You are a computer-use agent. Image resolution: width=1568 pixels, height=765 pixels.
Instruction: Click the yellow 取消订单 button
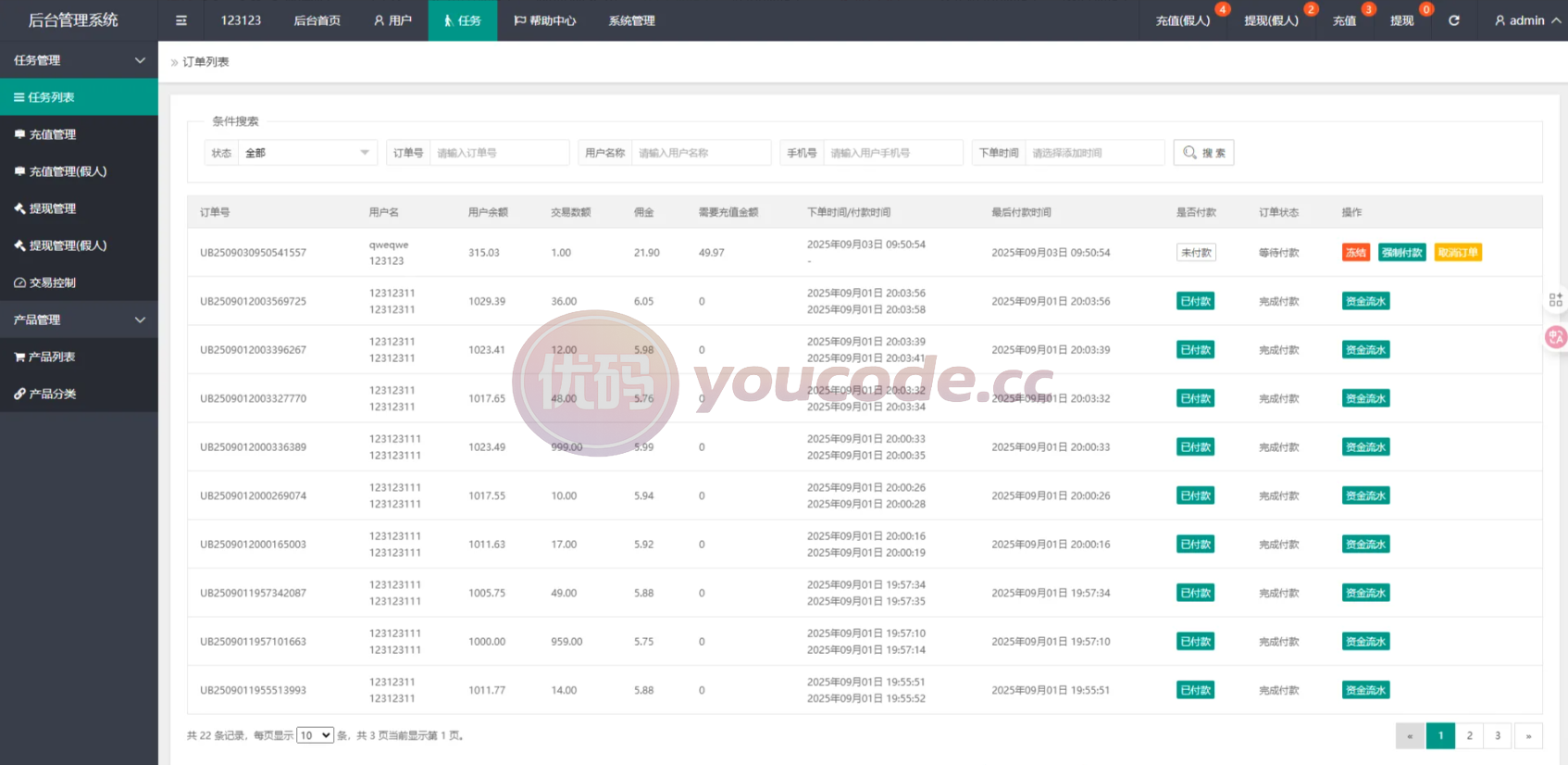1458,252
